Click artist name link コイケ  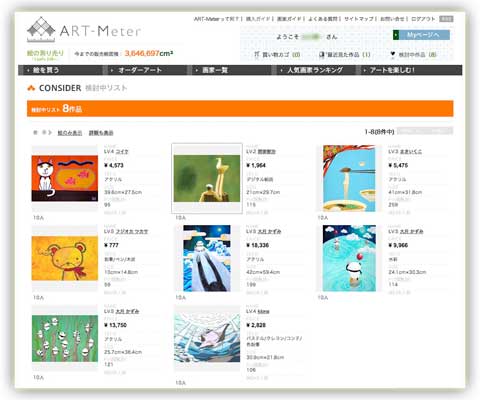[x=122, y=151]
